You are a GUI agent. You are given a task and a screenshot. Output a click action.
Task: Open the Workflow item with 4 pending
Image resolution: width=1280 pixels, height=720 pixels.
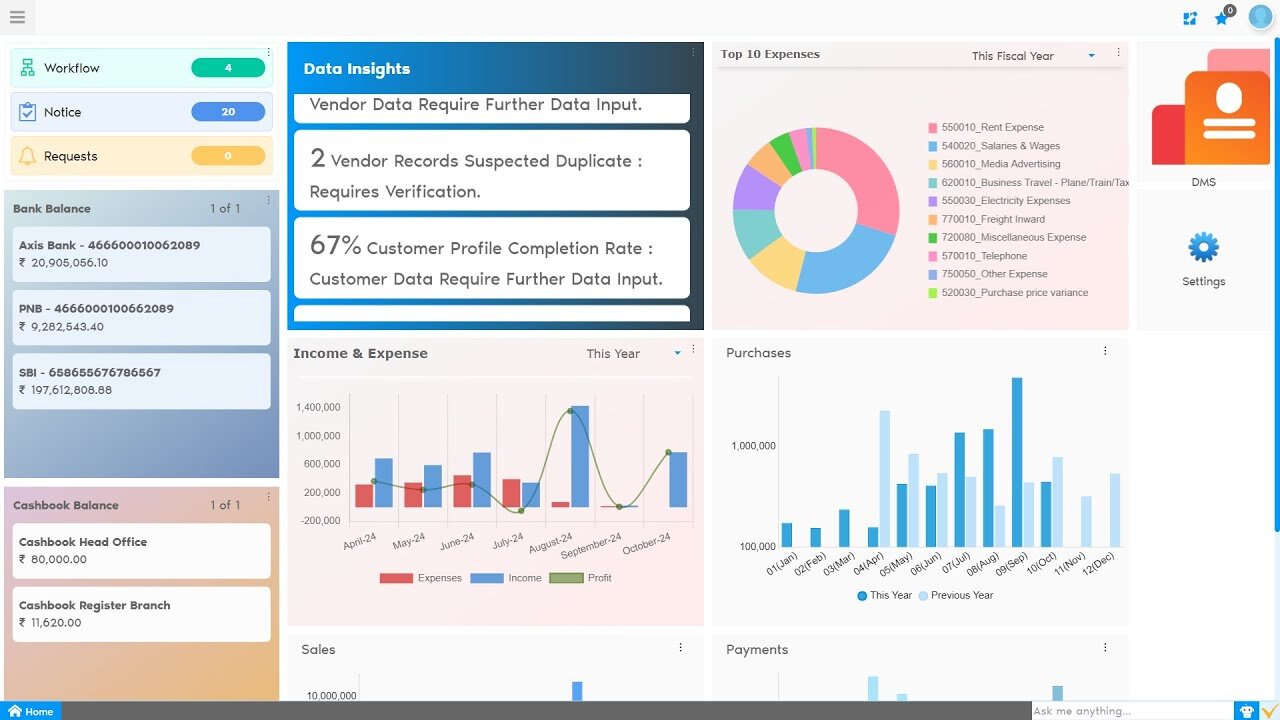click(x=141, y=68)
